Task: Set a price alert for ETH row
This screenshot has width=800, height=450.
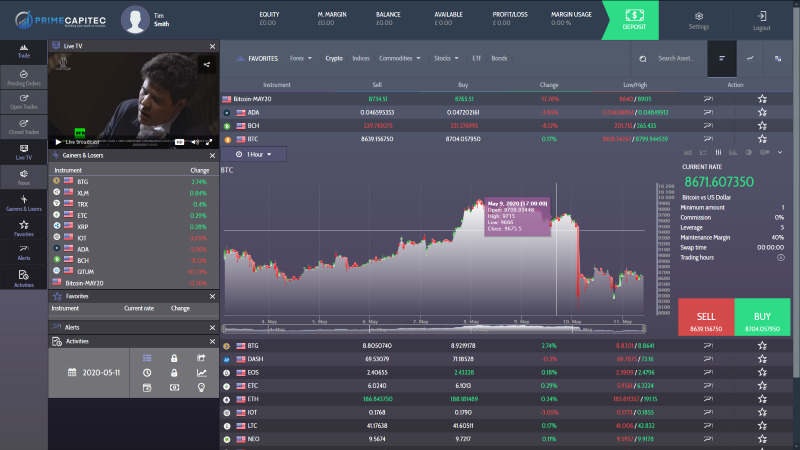Action: [708, 399]
